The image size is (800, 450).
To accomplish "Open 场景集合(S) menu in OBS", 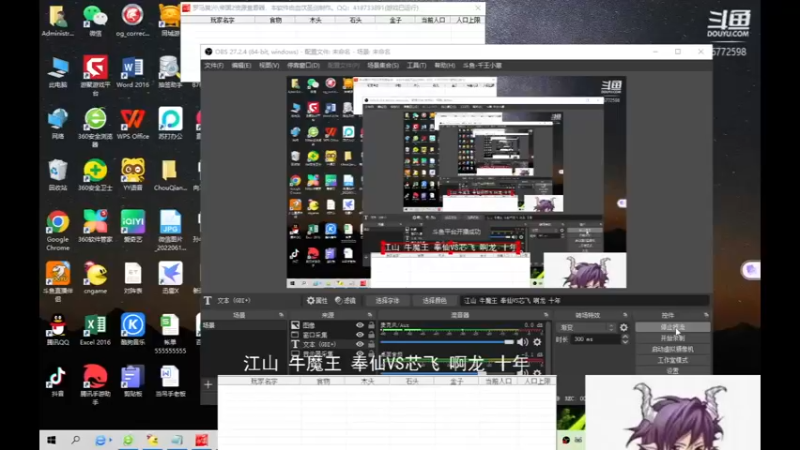I will 383,65.
